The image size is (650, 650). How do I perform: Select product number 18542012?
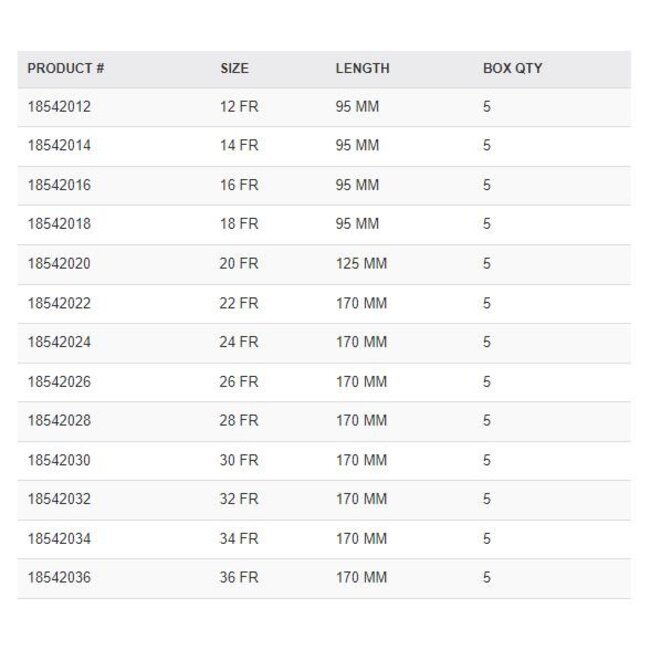pos(59,106)
